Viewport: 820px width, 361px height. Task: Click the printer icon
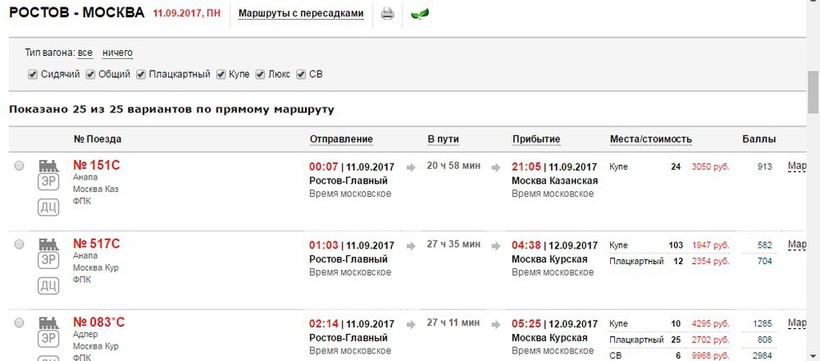pos(387,14)
